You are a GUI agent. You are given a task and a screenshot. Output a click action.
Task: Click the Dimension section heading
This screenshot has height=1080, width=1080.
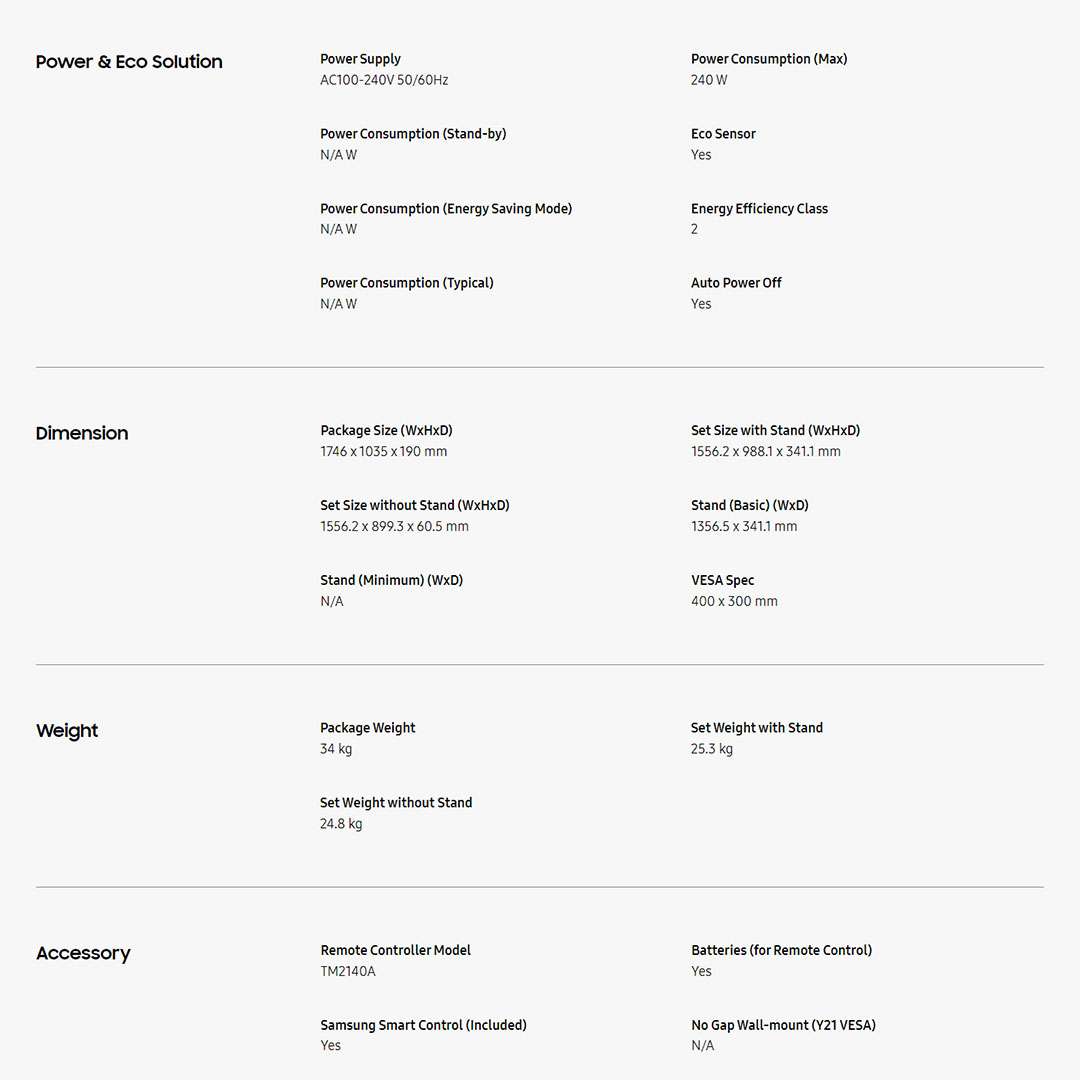pos(82,434)
